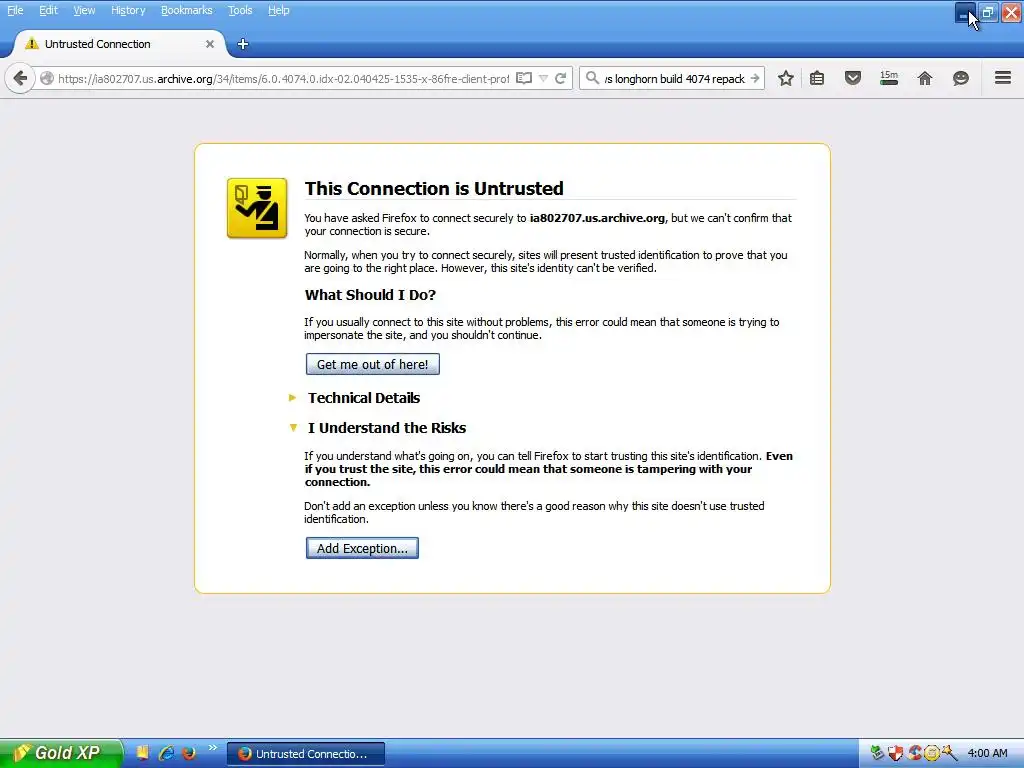Click the yellow untrusted officer warning icon
Screen dimensions: 1024x768
click(257, 208)
